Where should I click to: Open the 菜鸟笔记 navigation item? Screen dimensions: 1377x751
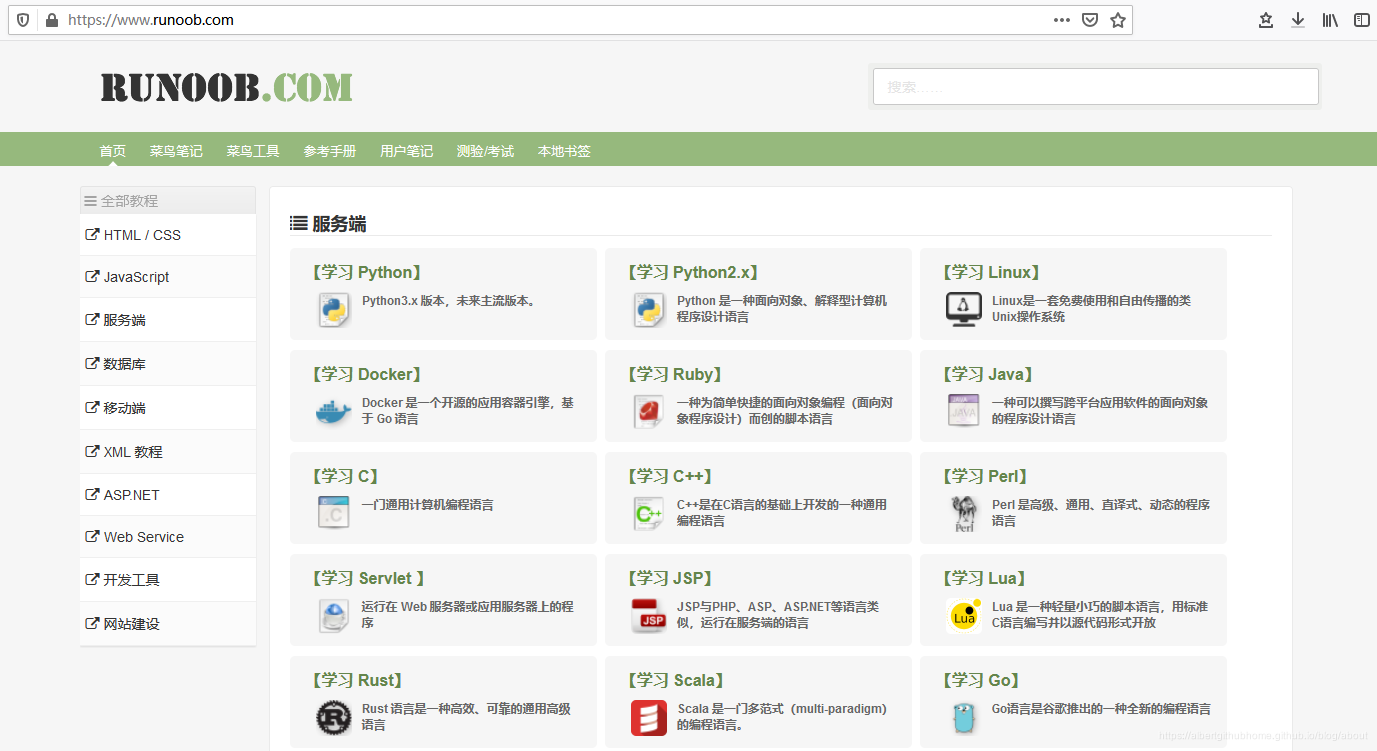point(176,151)
